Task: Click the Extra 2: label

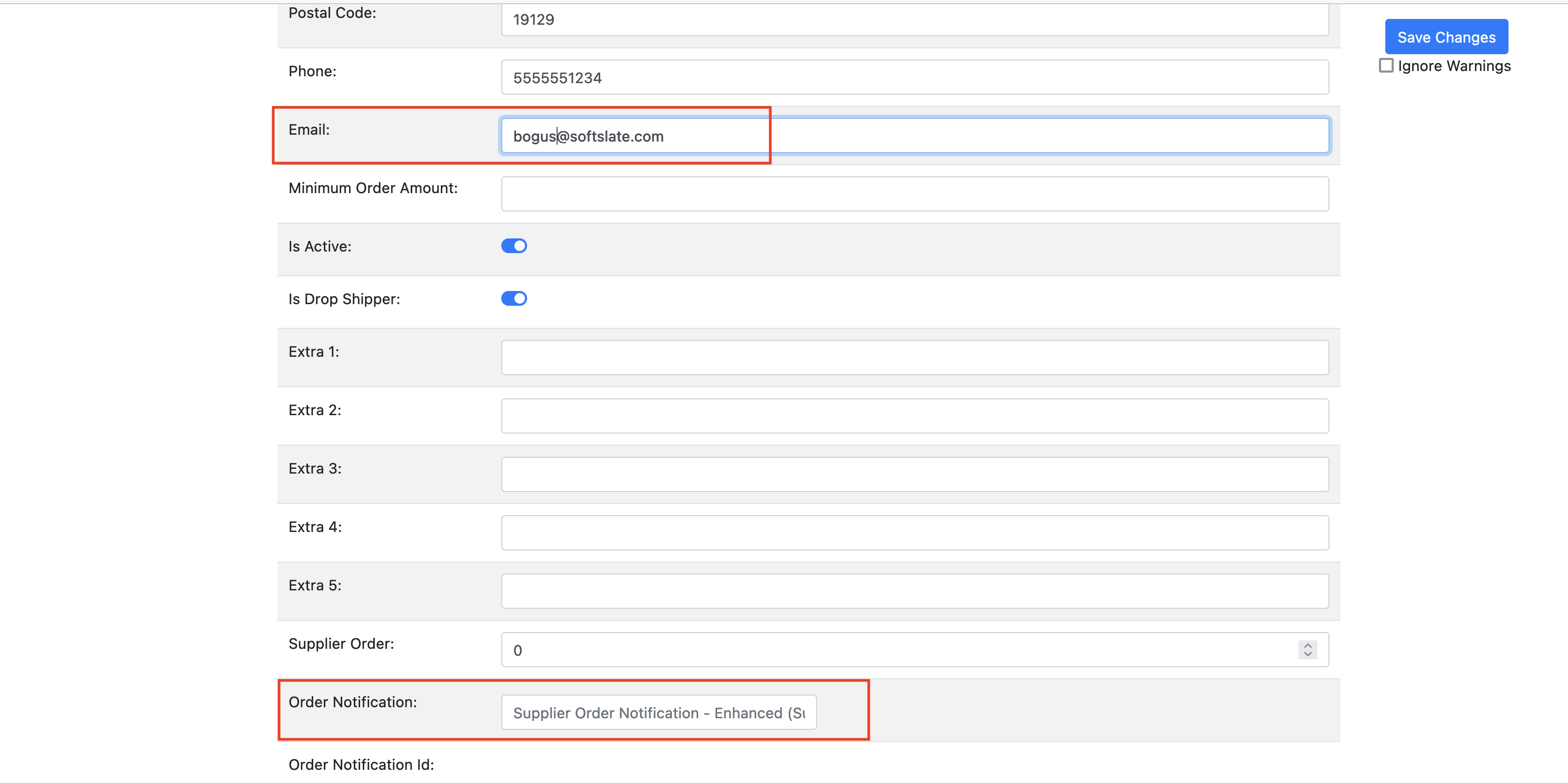Action: pyautogui.click(x=315, y=410)
